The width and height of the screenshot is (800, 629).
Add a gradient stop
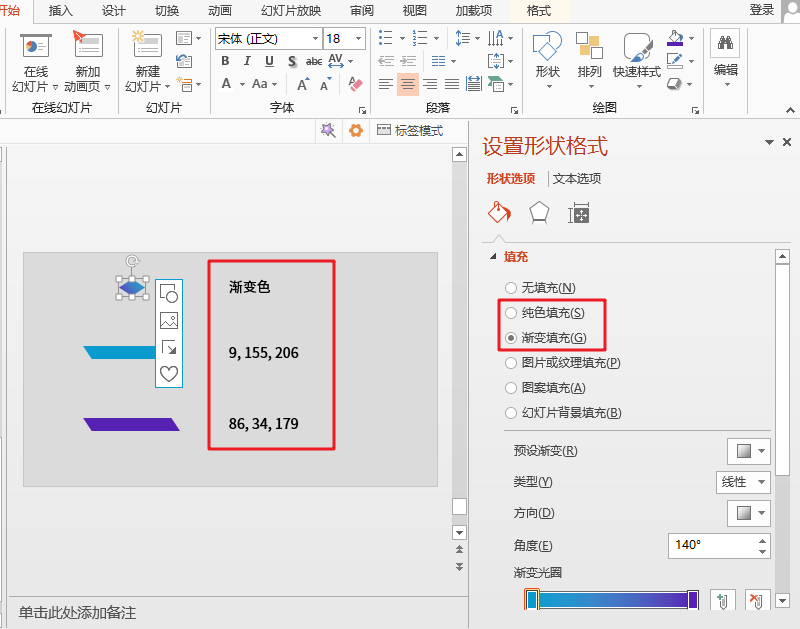tap(722, 600)
